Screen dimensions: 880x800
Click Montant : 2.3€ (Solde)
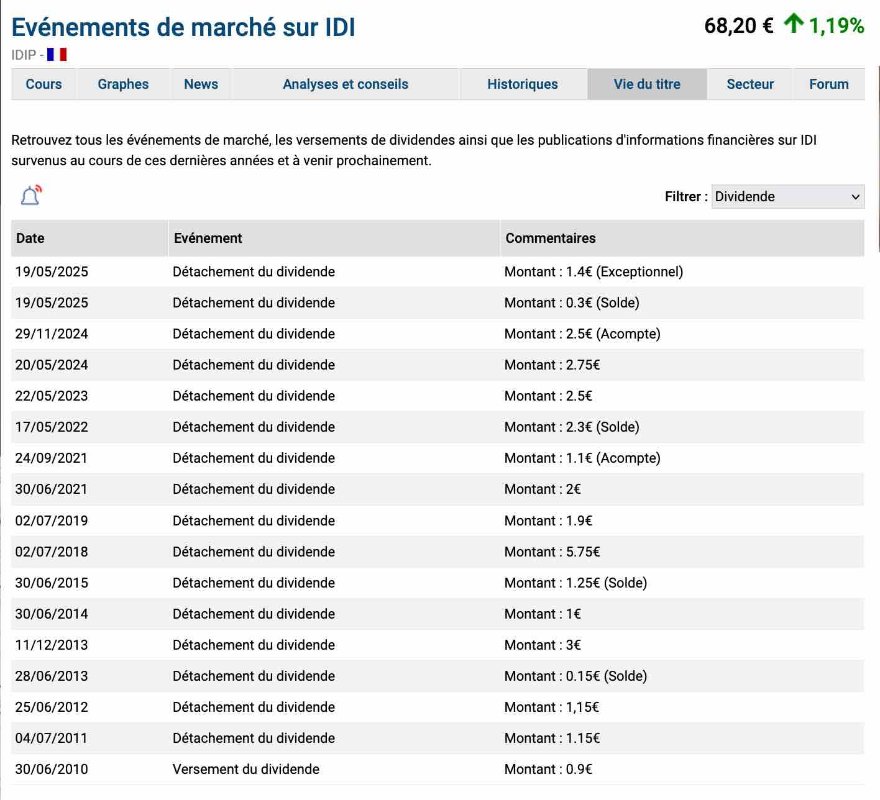pyautogui.click(x=572, y=427)
